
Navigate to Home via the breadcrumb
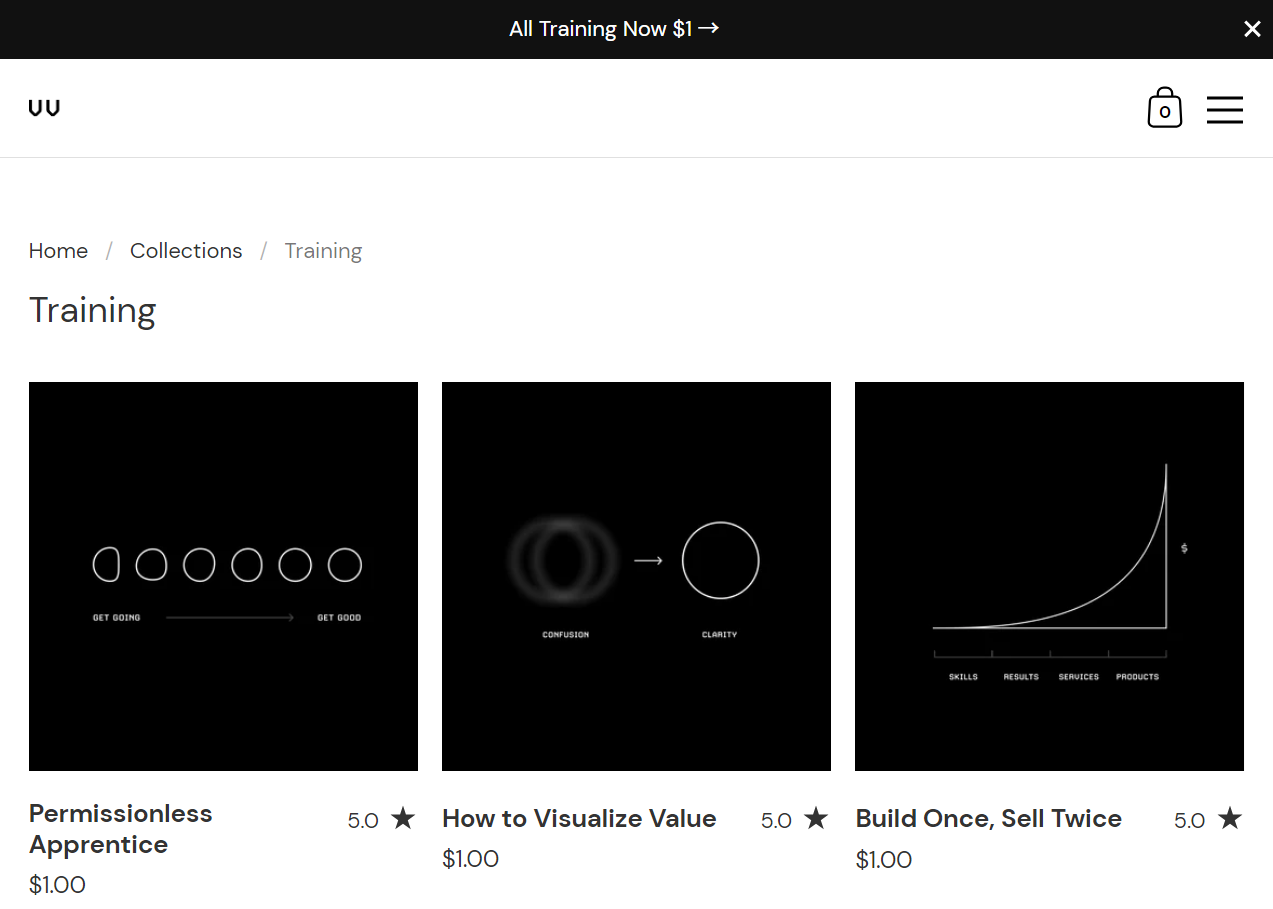point(58,250)
